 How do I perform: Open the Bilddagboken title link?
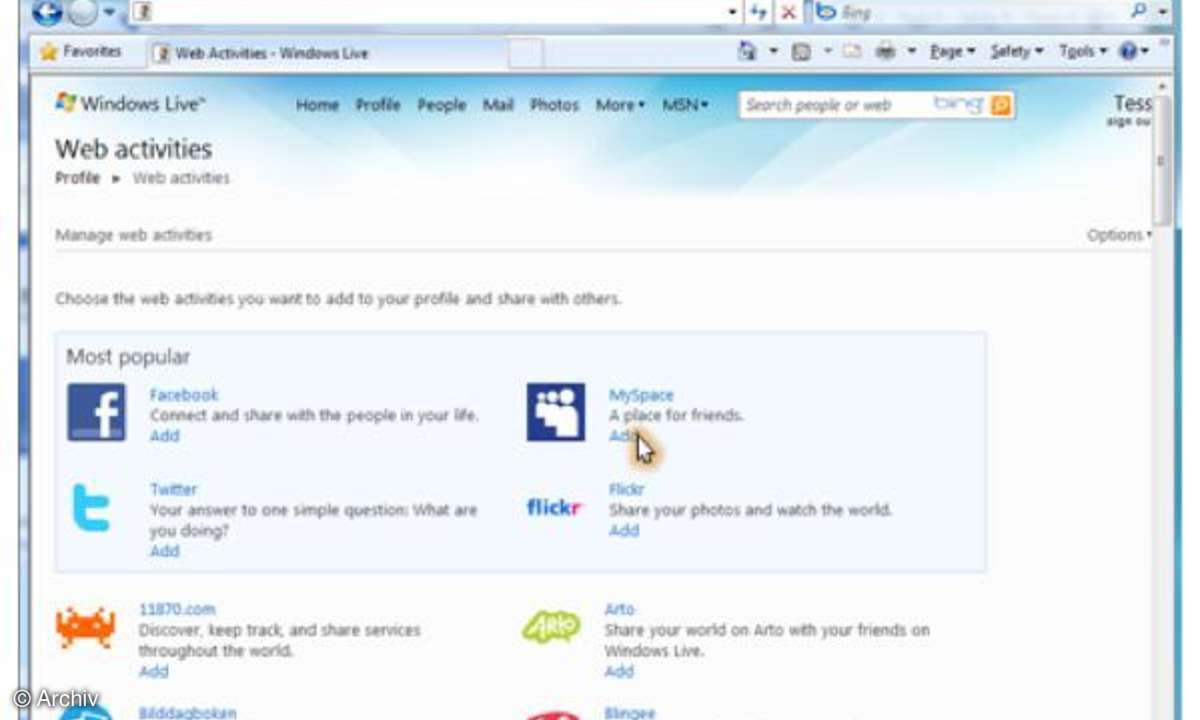point(187,713)
